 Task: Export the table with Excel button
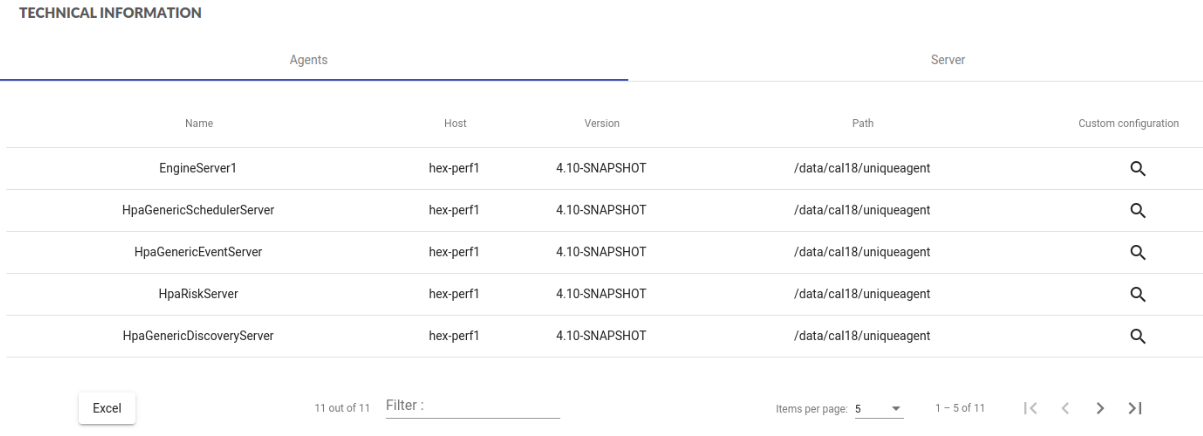[x=107, y=408]
